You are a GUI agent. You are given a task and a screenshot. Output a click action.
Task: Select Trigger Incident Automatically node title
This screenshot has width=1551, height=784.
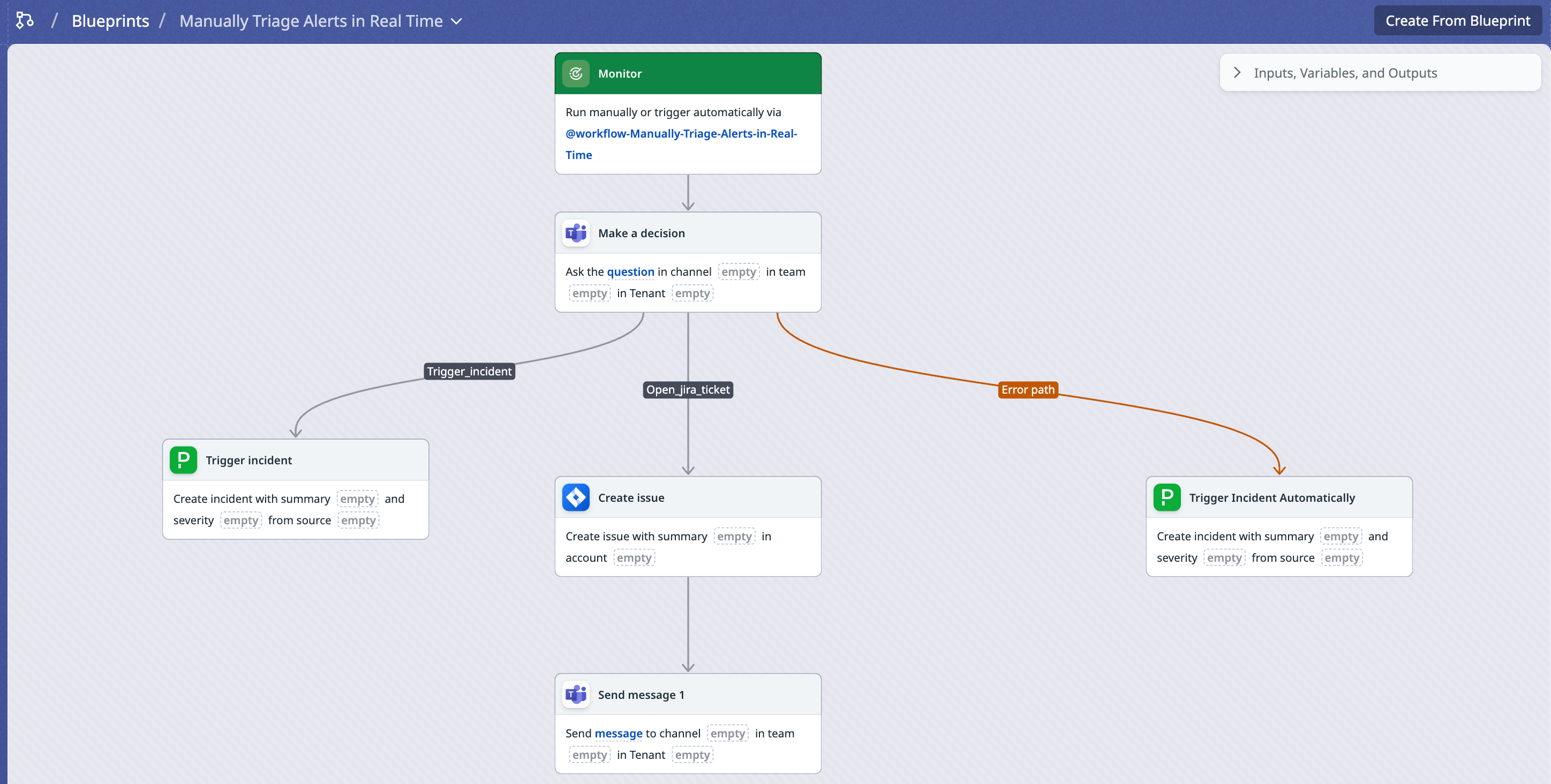tap(1271, 497)
